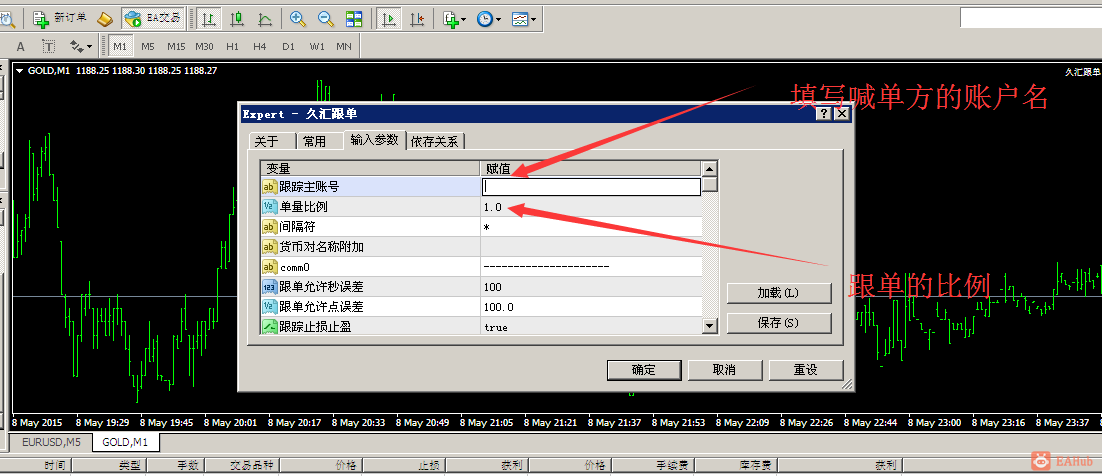Confirm settings with 确定
Viewport: 1102px width, 476px height.
[644, 370]
